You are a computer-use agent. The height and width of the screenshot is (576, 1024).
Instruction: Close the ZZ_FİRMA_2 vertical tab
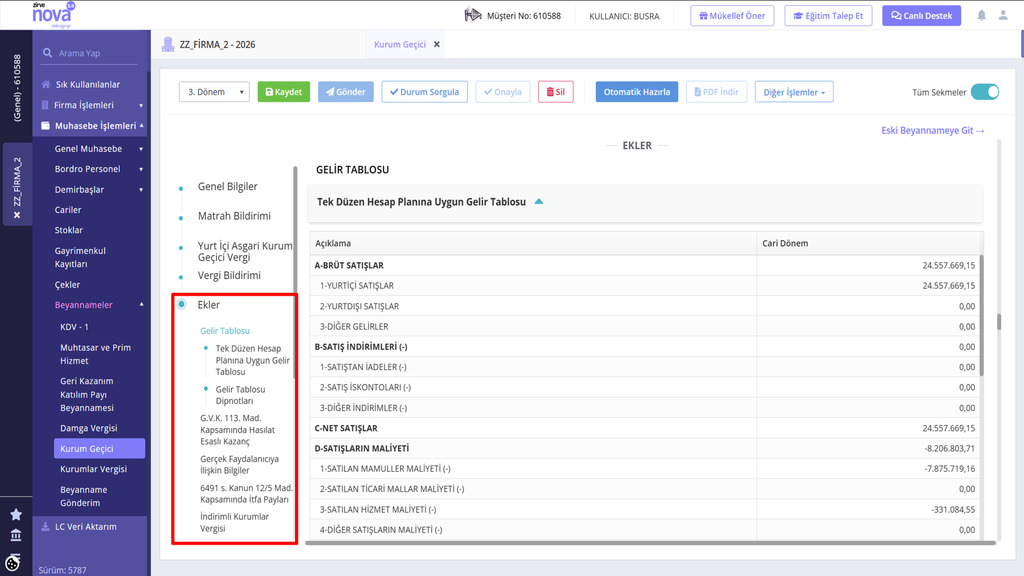17,215
